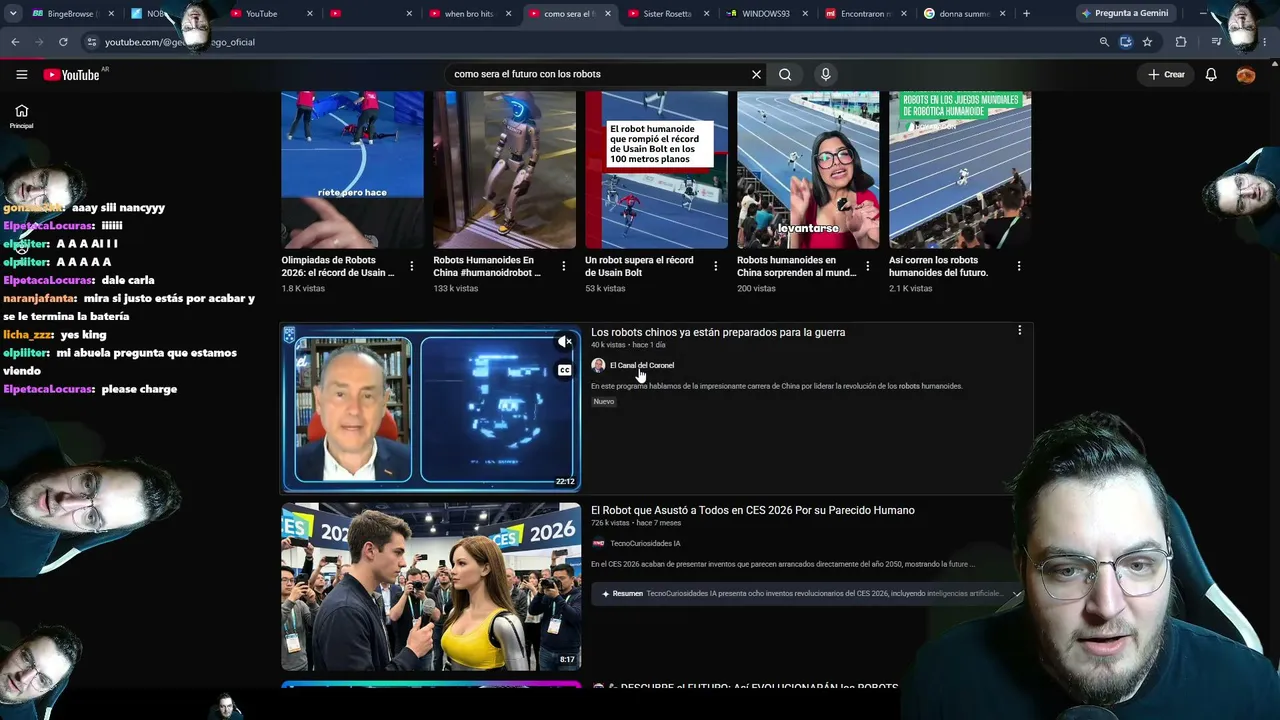This screenshot has height=720, width=1280.
Task: Click the site info icon in address bar
Action: click(91, 42)
